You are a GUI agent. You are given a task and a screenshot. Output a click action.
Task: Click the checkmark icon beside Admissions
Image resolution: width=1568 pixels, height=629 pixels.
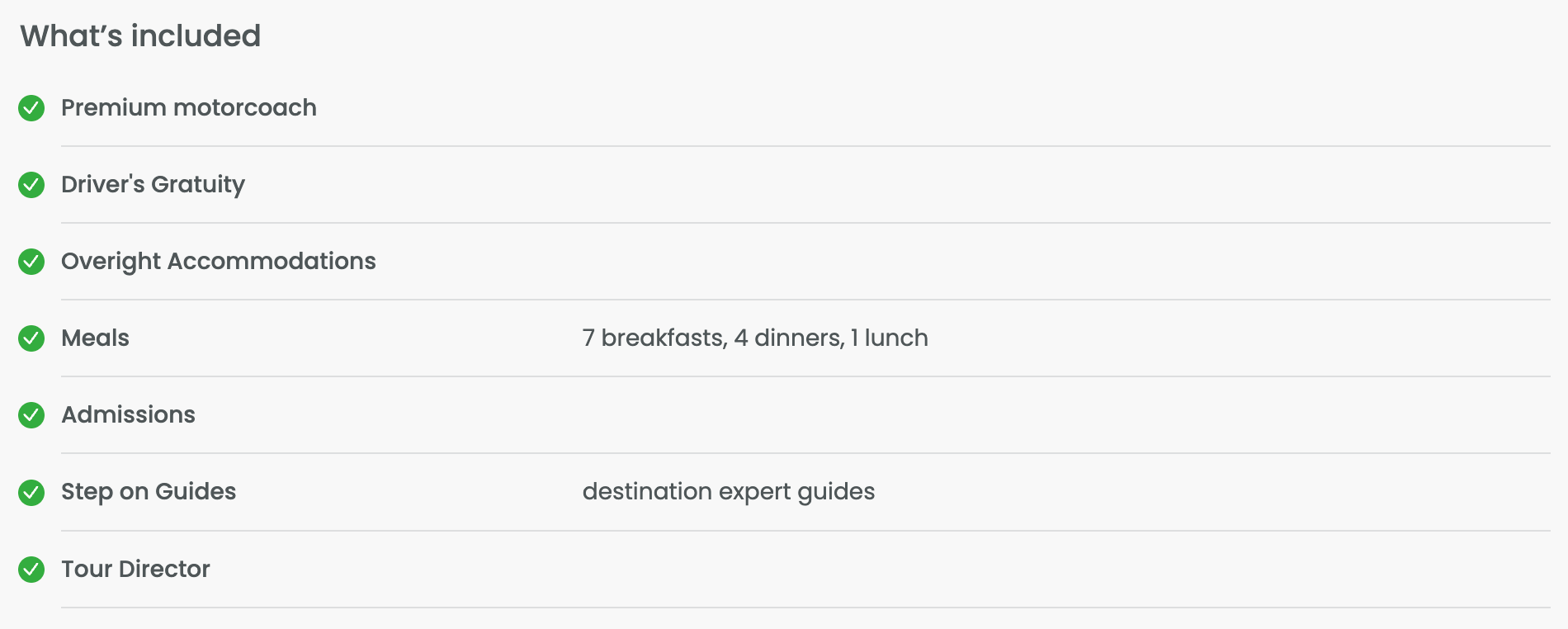(31, 415)
